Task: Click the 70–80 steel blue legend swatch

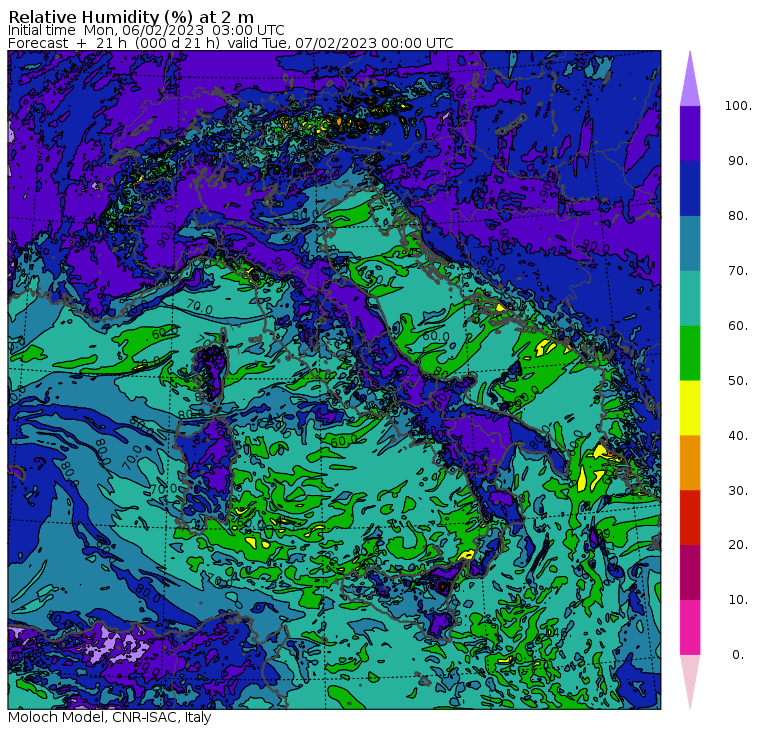Action: [690, 243]
